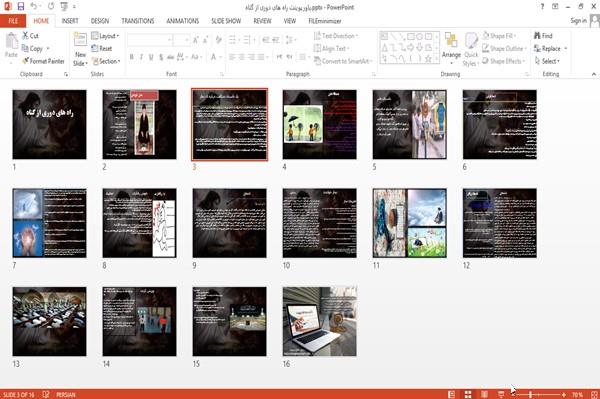The width and height of the screenshot is (600, 399).
Task: Open the Clipboard dialog launcher
Action: click(66, 74)
